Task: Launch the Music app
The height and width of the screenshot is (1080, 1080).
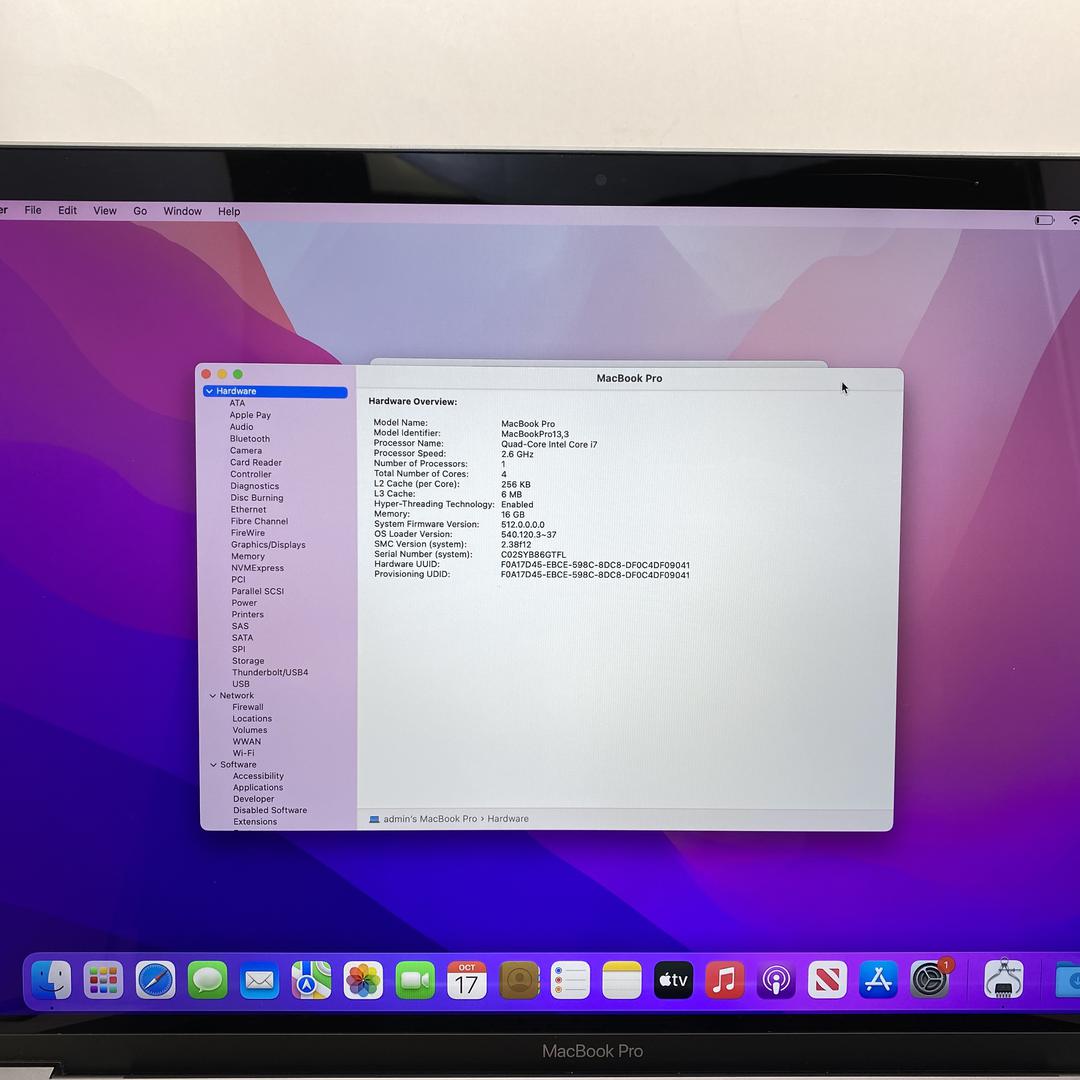Action: point(724,980)
